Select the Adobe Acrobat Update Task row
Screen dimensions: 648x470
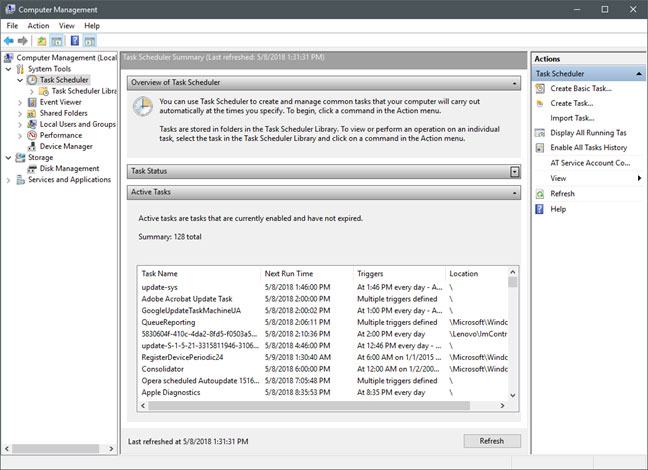coord(324,299)
